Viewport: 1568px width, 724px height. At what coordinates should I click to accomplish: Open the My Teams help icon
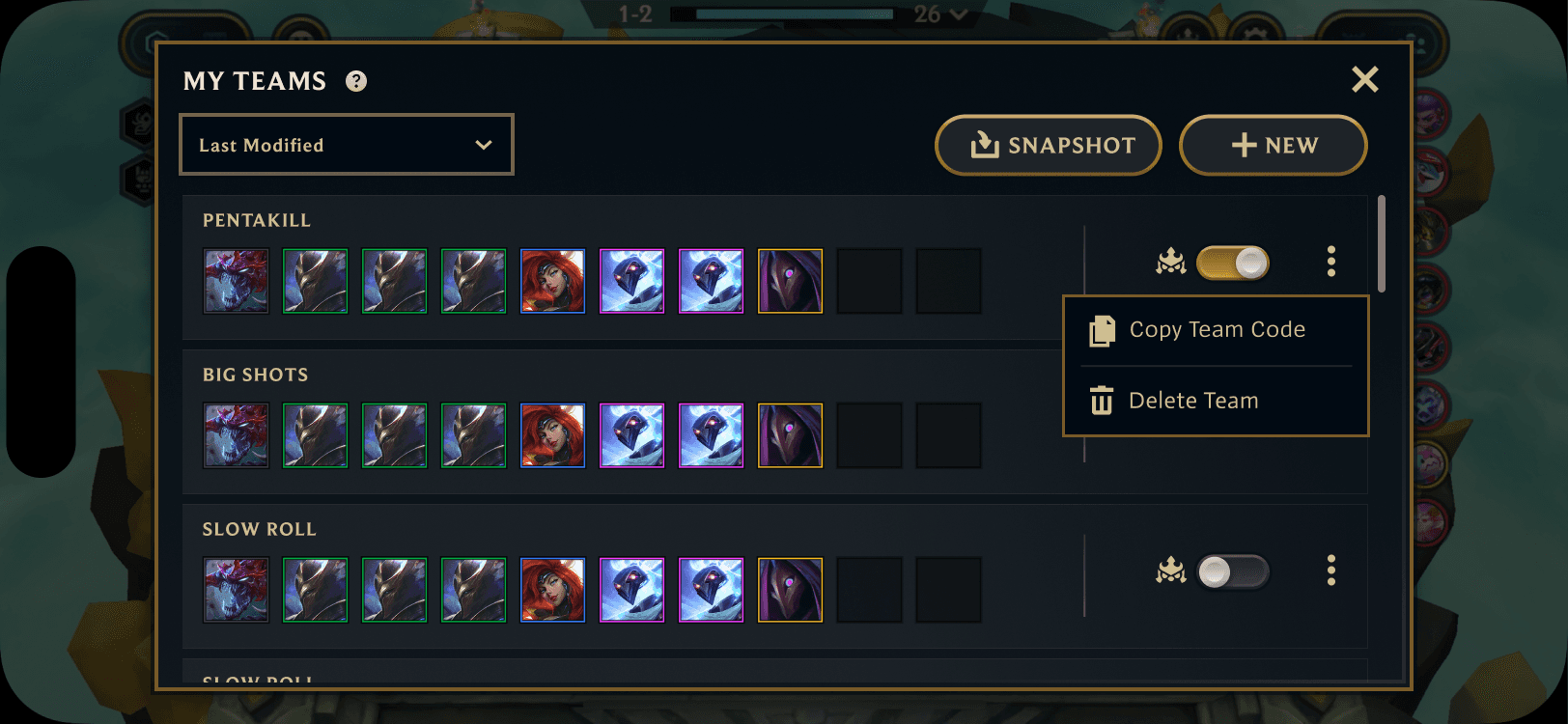(356, 81)
